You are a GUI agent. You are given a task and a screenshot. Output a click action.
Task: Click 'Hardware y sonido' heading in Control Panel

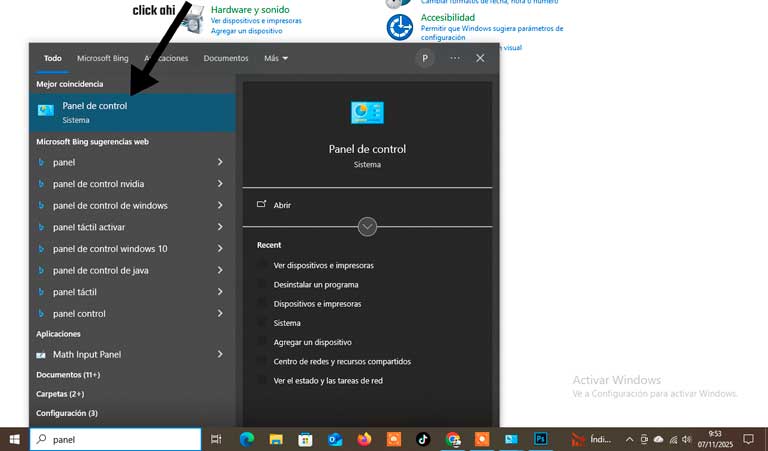[x=250, y=9]
